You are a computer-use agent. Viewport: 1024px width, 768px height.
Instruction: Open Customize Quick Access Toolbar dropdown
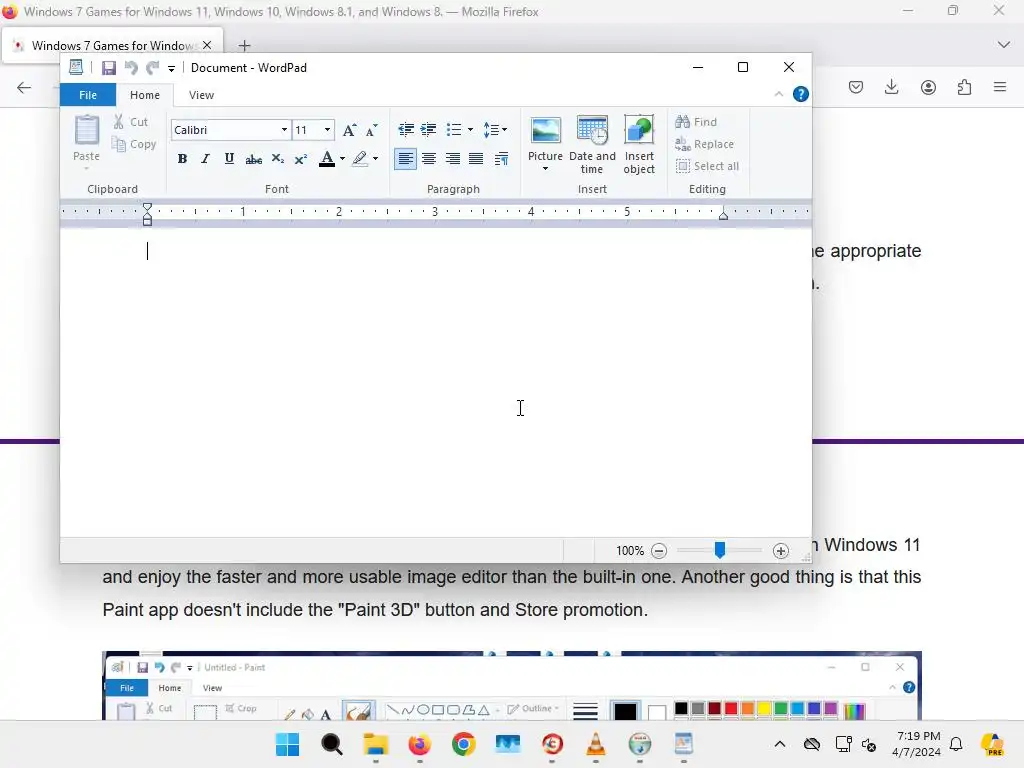[x=171, y=69]
